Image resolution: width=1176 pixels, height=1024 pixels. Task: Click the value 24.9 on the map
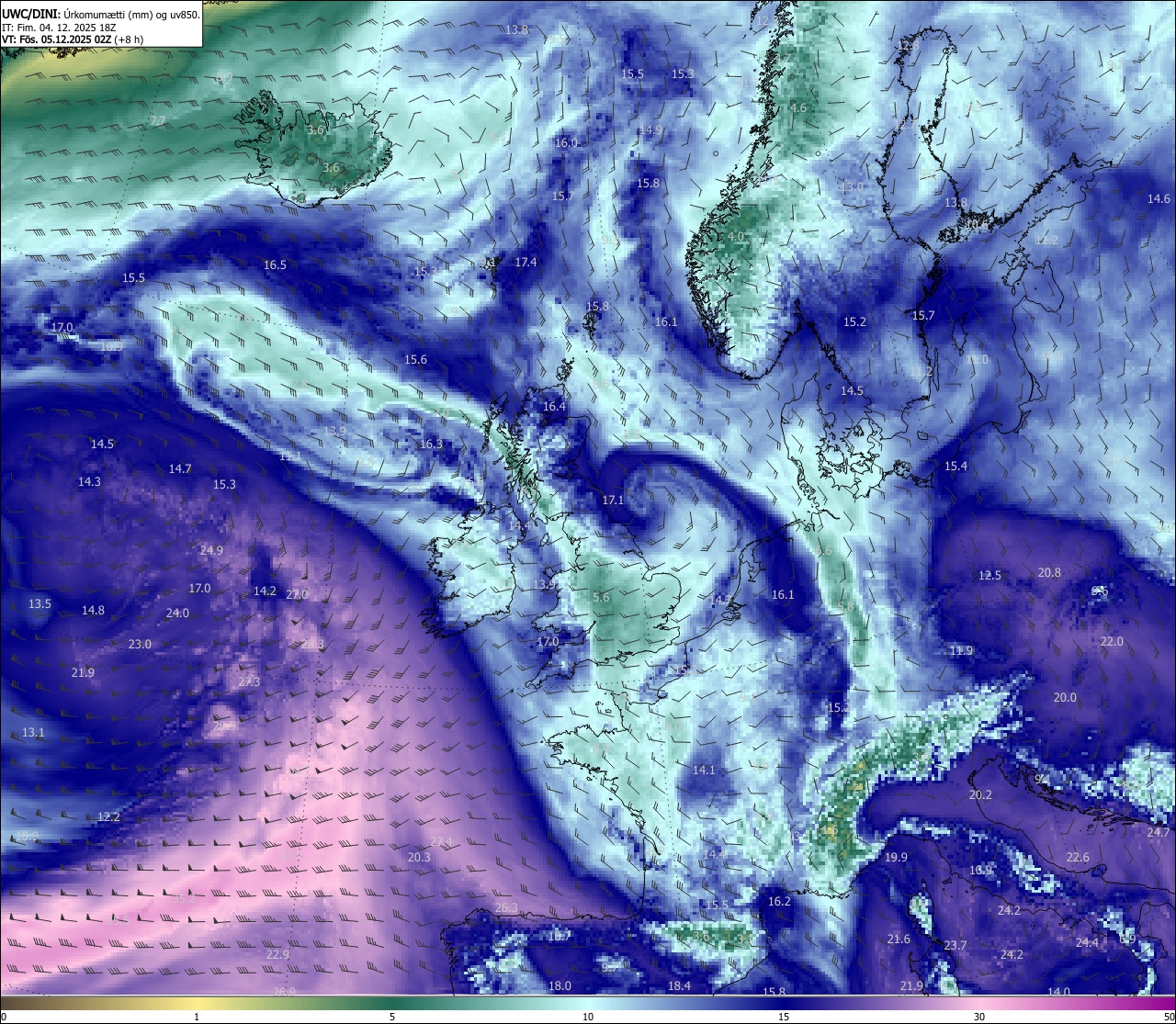pos(211,551)
